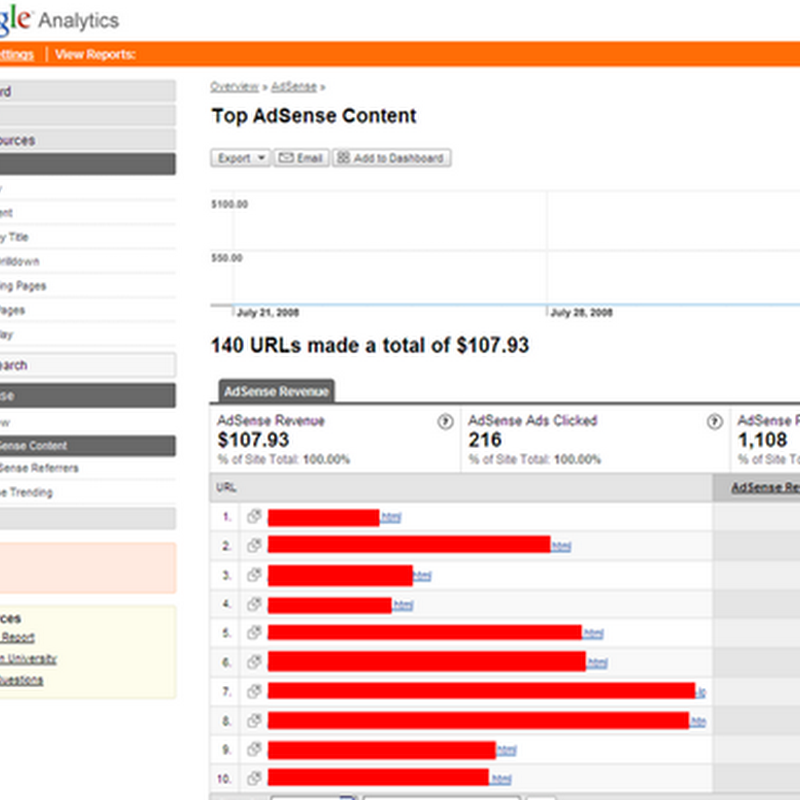Open the Analytics Settings link in orange bar
Screen dimensions: 800x800
[17, 55]
